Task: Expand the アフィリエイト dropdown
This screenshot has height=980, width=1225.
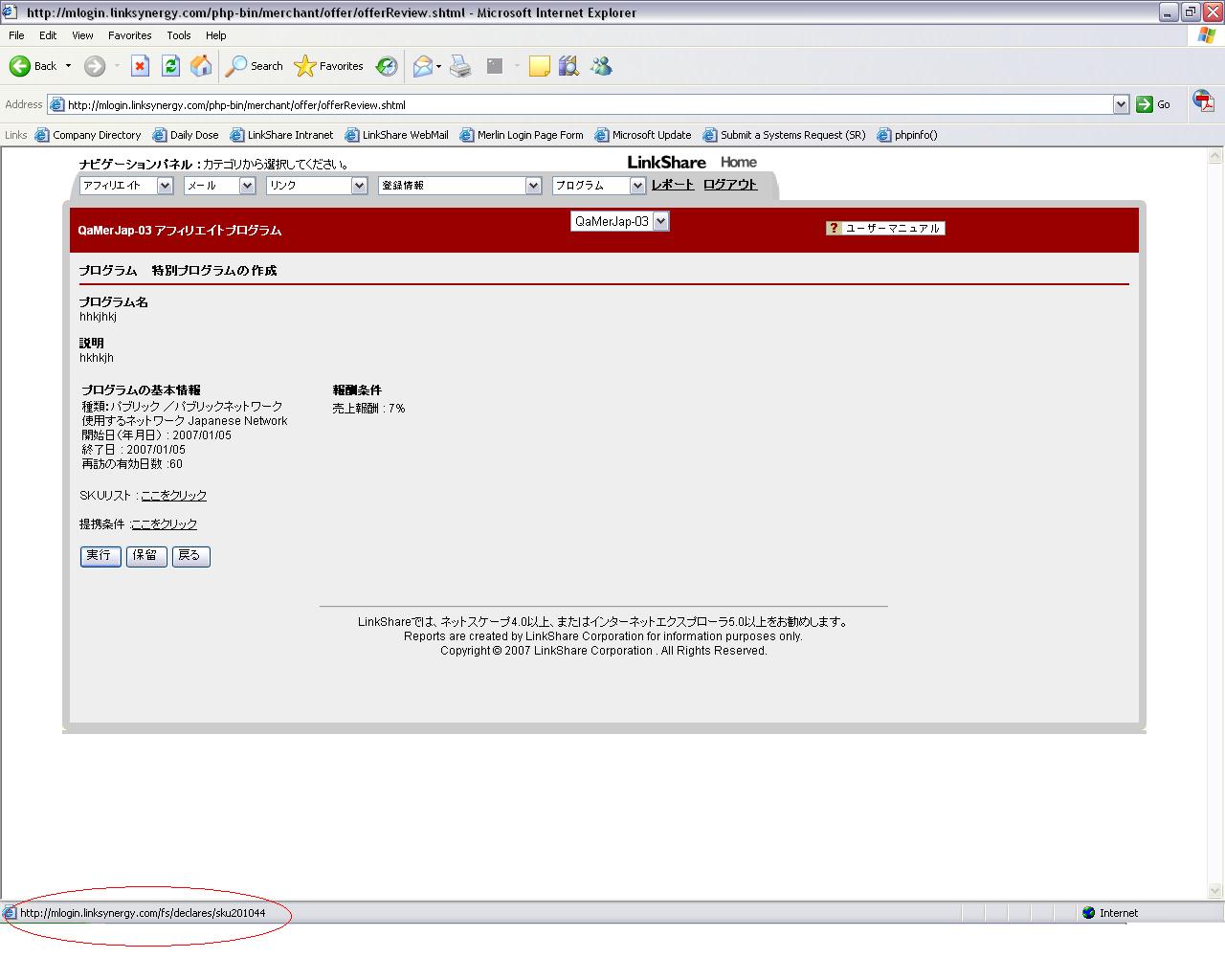Action: (x=165, y=186)
